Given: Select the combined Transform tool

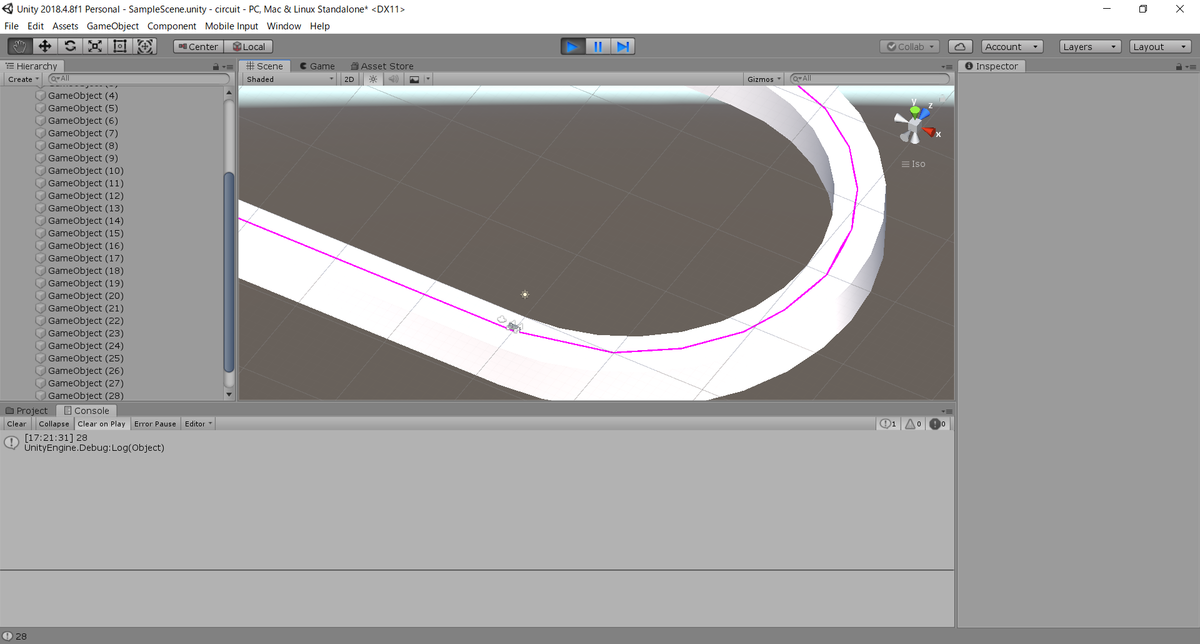Looking at the screenshot, I should [145, 46].
